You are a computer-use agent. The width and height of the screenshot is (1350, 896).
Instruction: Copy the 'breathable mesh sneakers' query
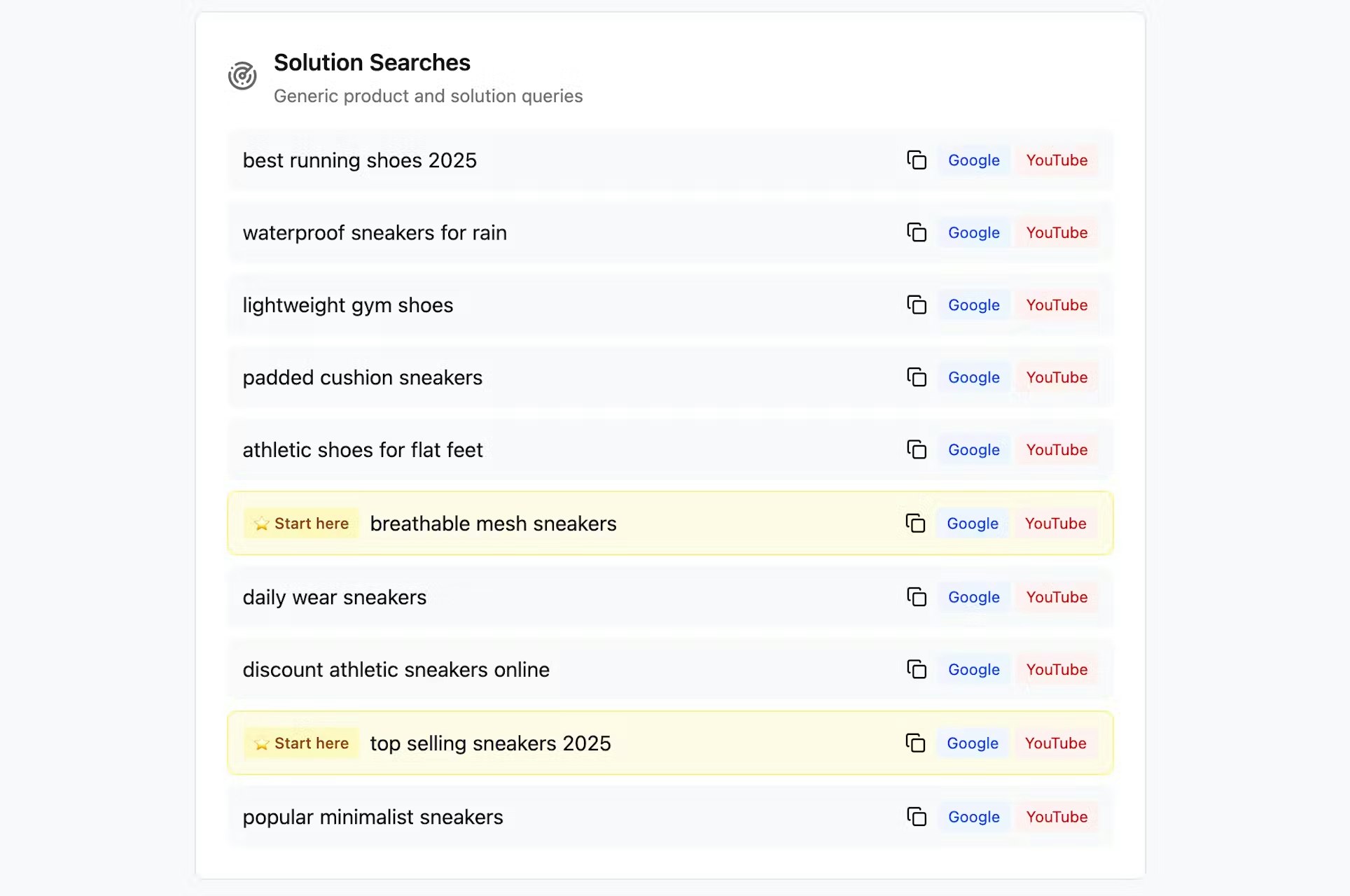click(915, 524)
